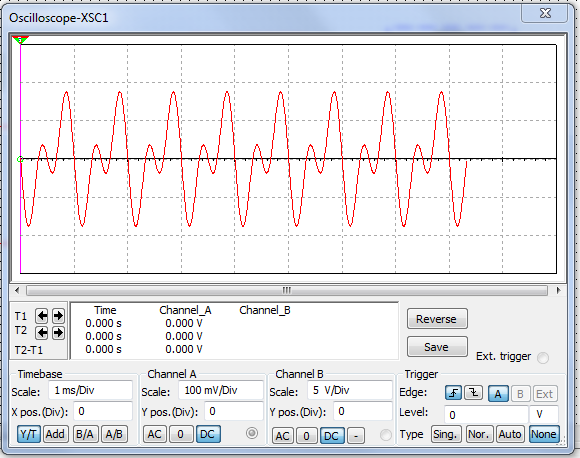Move cursor T1 right with arrow
The height and width of the screenshot is (458, 580).
pyautogui.click(x=58, y=316)
